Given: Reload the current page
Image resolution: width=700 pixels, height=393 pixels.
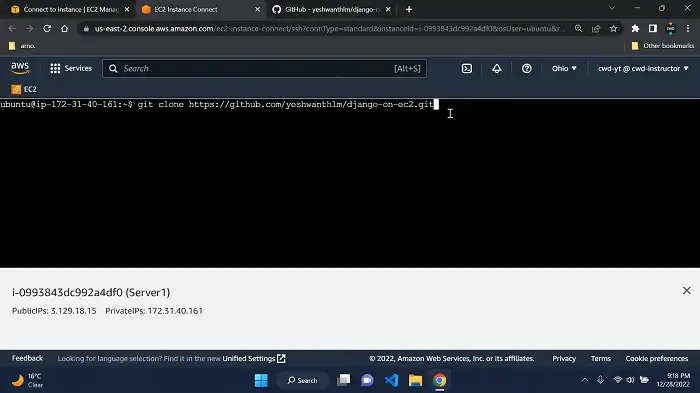Looking at the screenshot, I should (47, 29).
